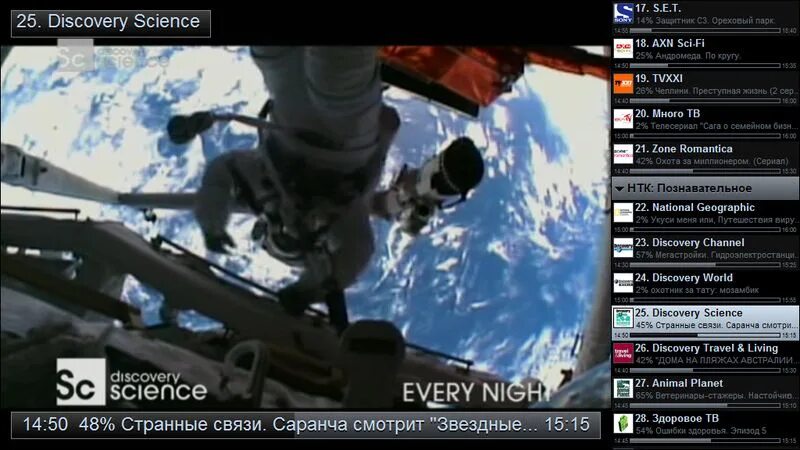800x450 pixels.
Task: Click the Zone Romantica channel logo
Action: tap(623, 154)
